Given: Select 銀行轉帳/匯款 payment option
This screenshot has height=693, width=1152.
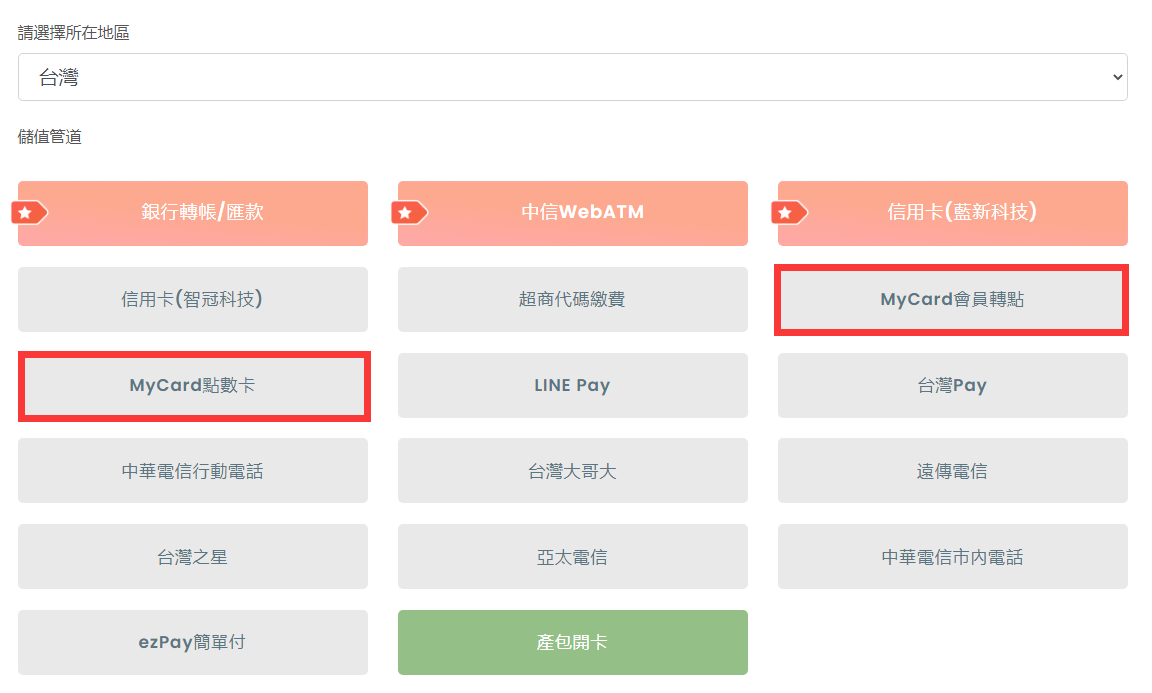Looking at the screenshot, I should coord(192,214).
